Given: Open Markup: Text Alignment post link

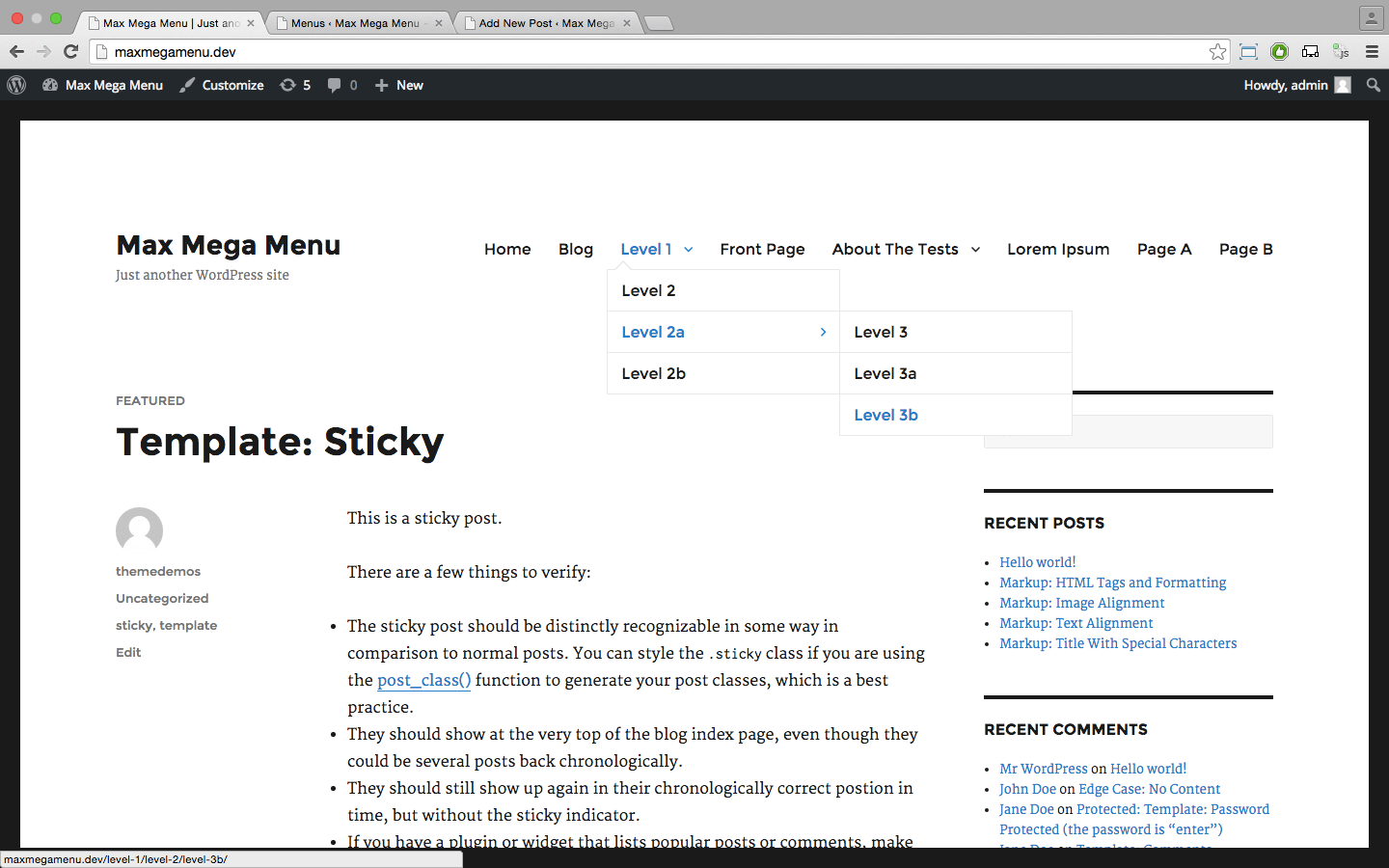Looking at the screenshot, I should coord(1076,623).
